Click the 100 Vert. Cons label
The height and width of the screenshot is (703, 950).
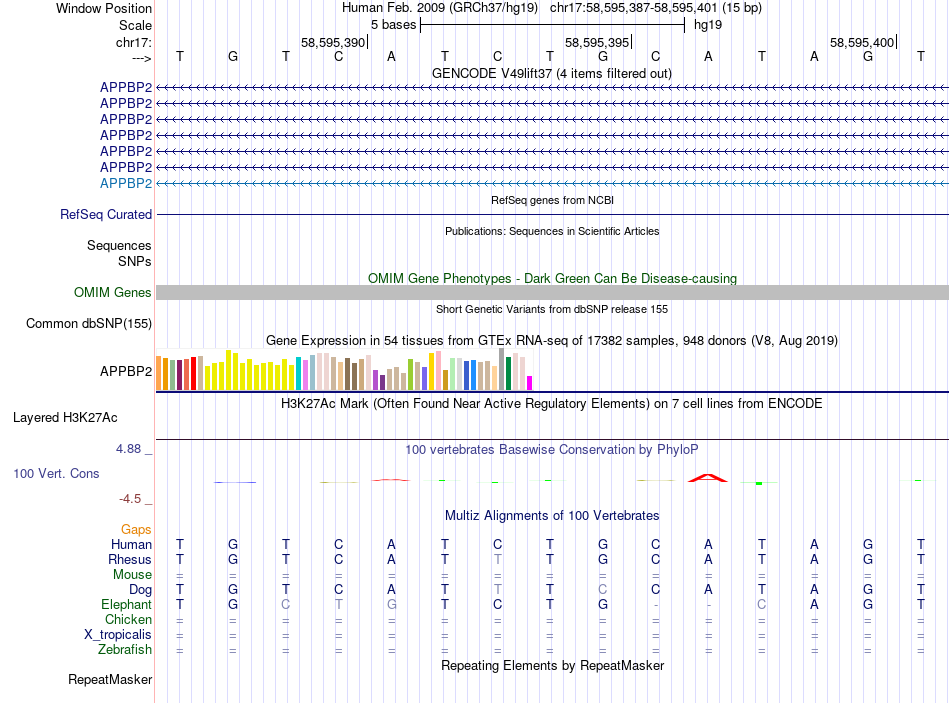[56, 473]
